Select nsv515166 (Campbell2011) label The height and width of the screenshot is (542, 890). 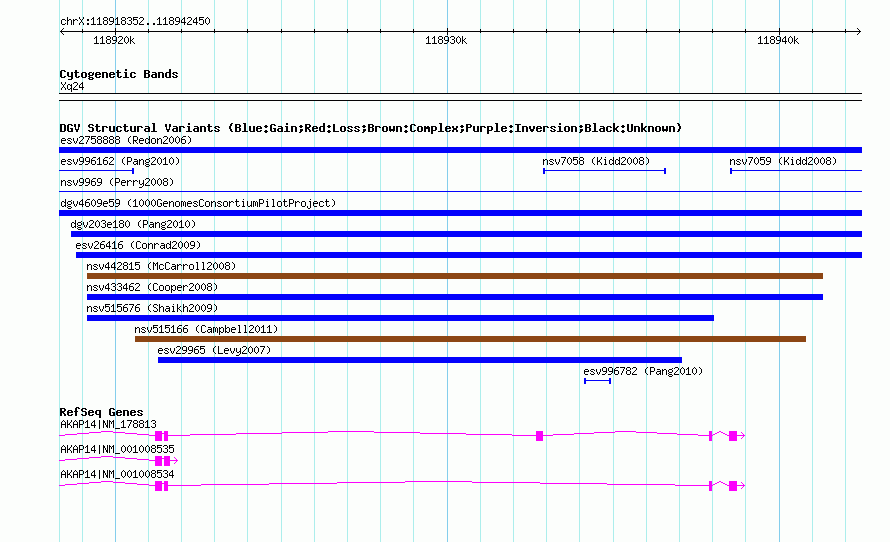click(x=206, y=329)
